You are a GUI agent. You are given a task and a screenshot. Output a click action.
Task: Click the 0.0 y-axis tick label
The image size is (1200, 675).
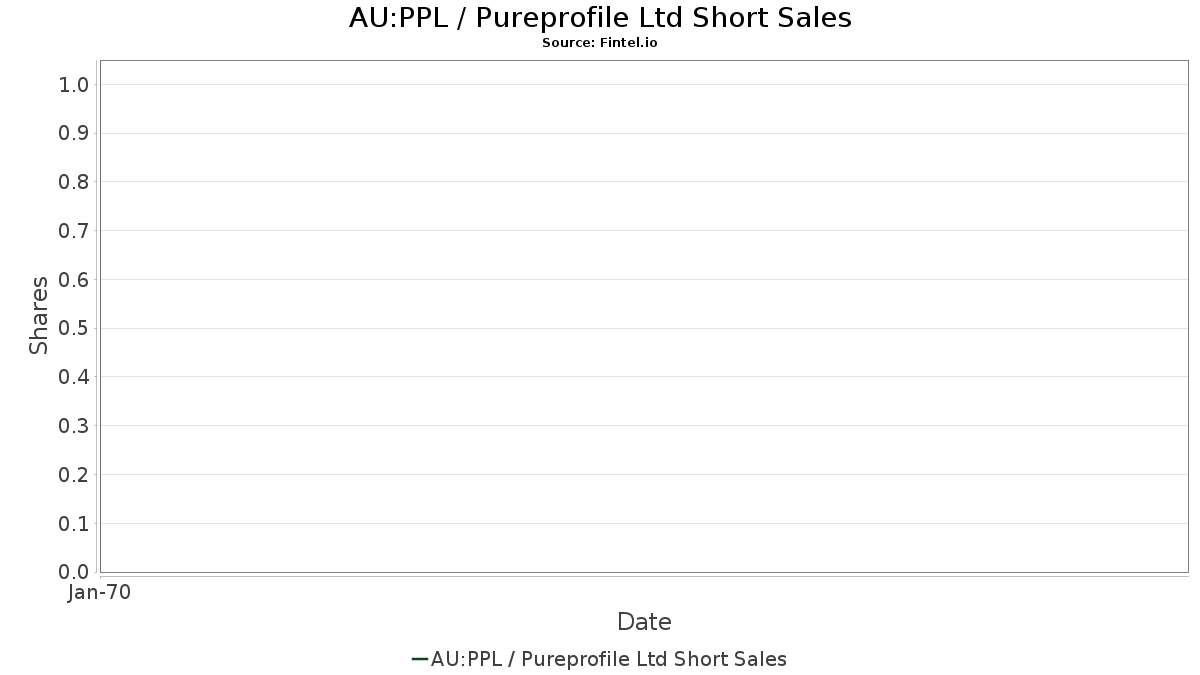click(75, 572)
